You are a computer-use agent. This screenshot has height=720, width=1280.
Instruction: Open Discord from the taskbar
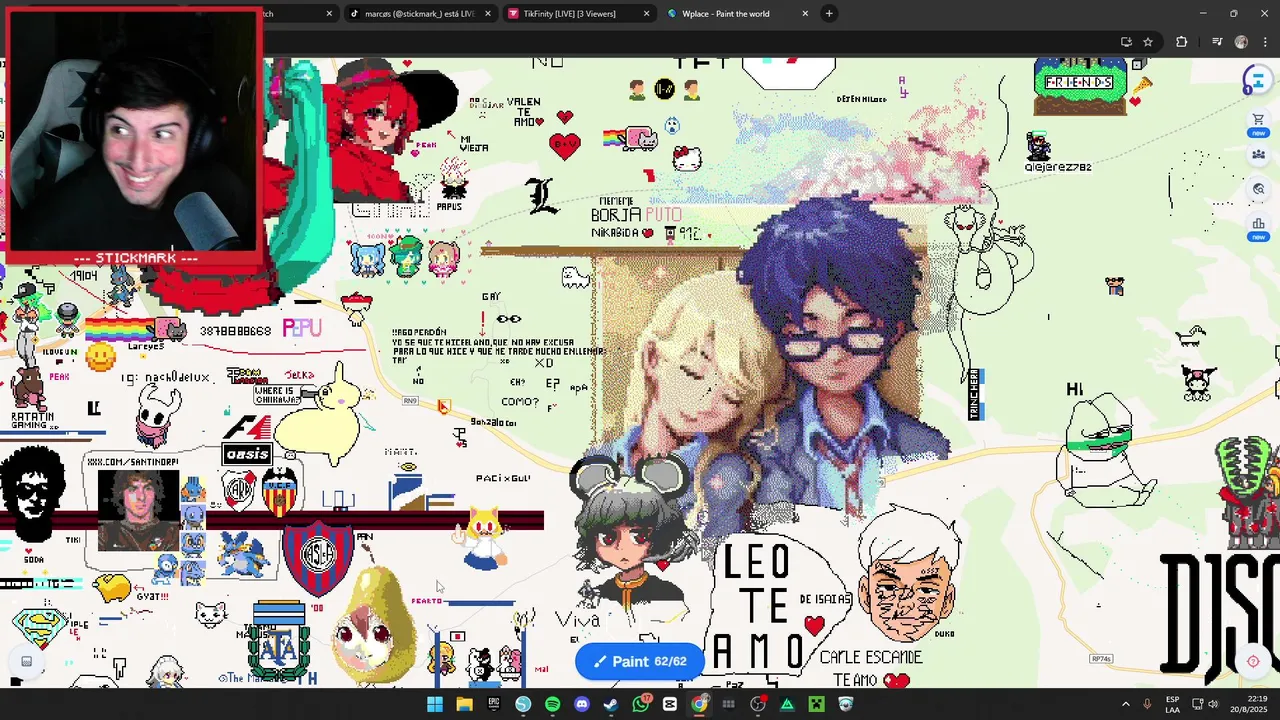coord(582,704)
